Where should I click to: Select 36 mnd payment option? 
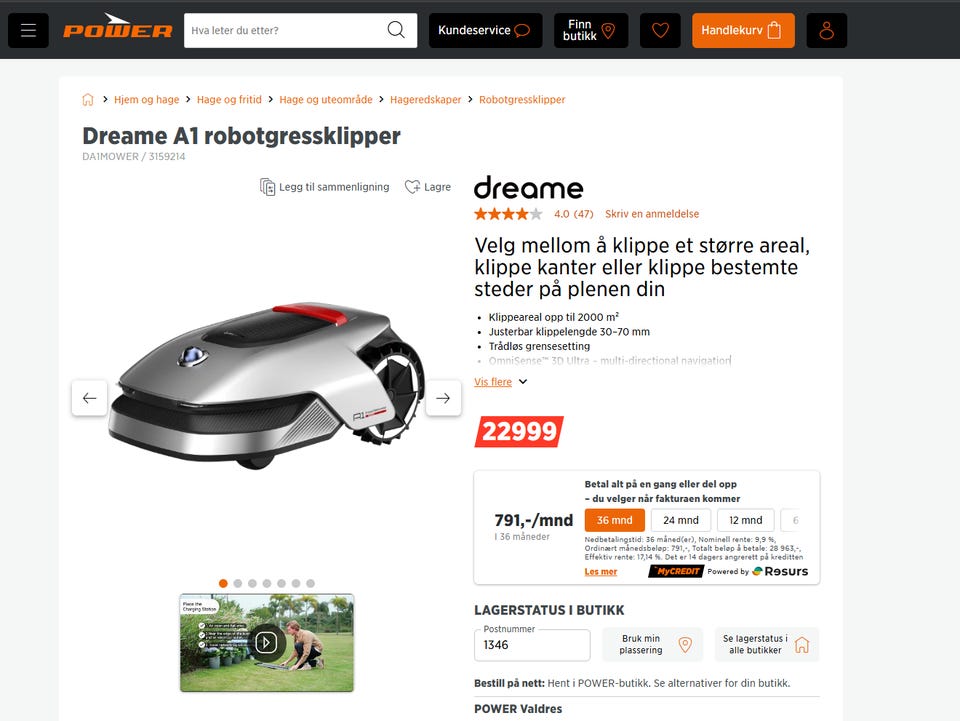pyautogui.click(x=614, y=520)
